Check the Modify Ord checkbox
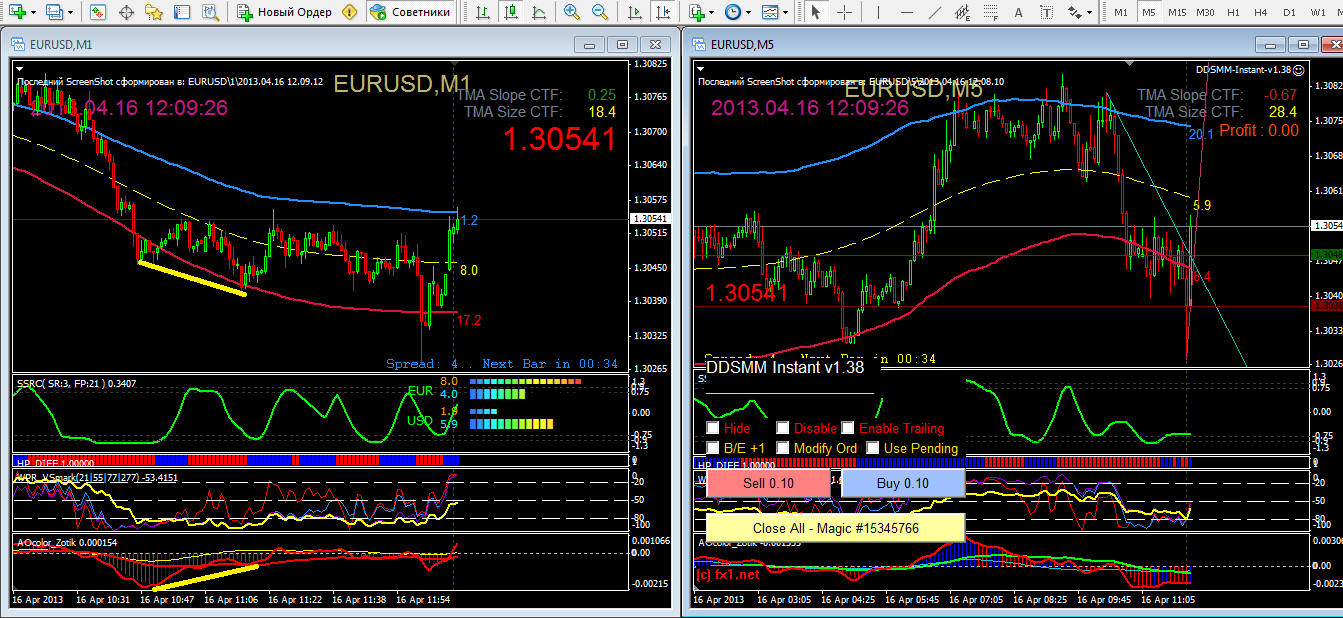Image resolution: width=1343 pixels, height=618 pixels. 783,448
